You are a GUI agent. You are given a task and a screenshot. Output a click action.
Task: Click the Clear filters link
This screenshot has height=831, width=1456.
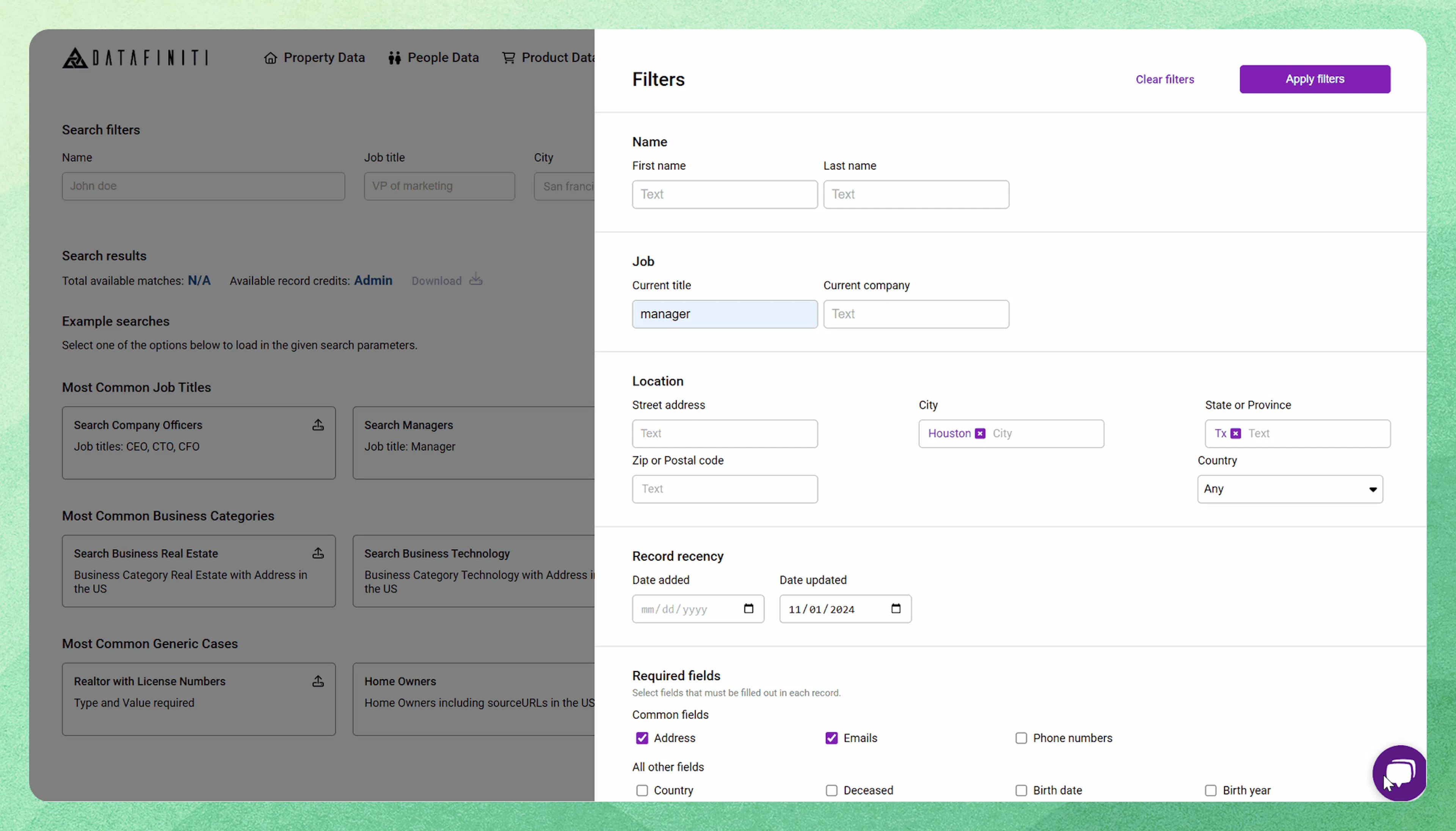(1164, 79)
